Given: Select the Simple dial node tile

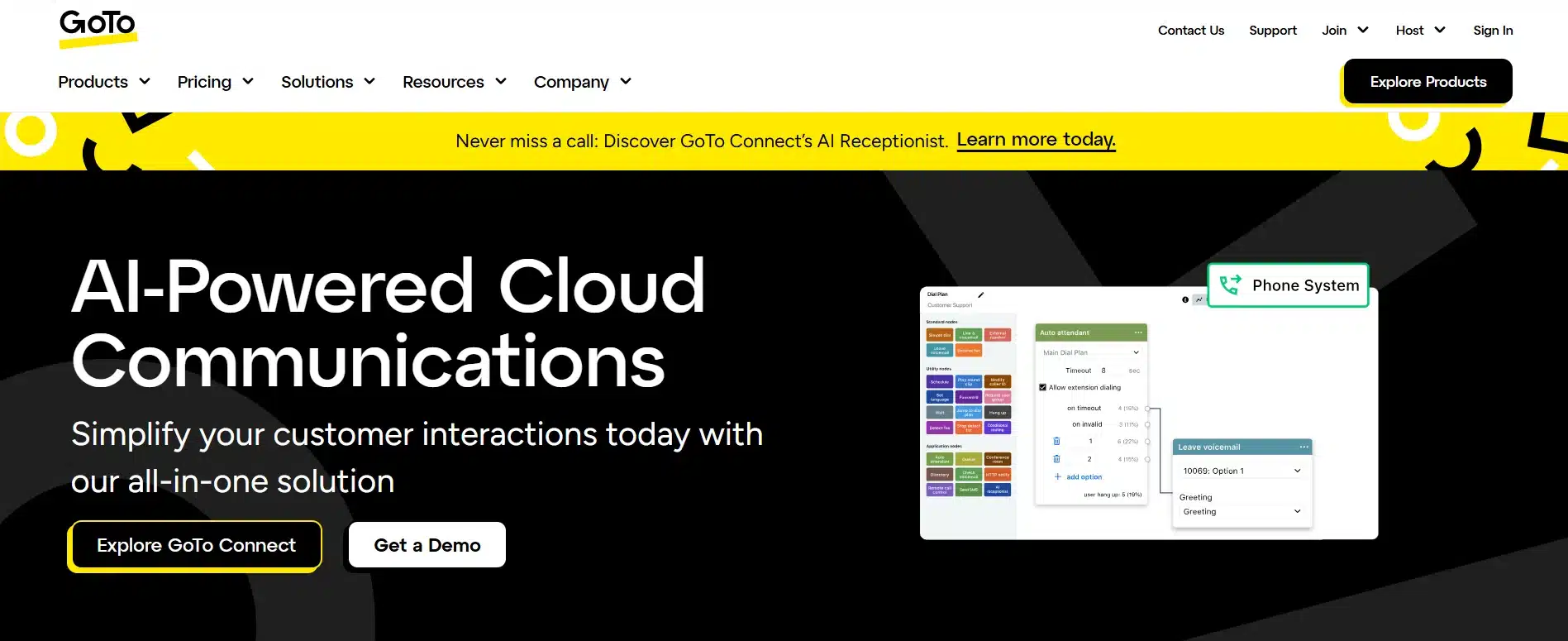Looking at the screenshot, I should [x=940, y=335].
